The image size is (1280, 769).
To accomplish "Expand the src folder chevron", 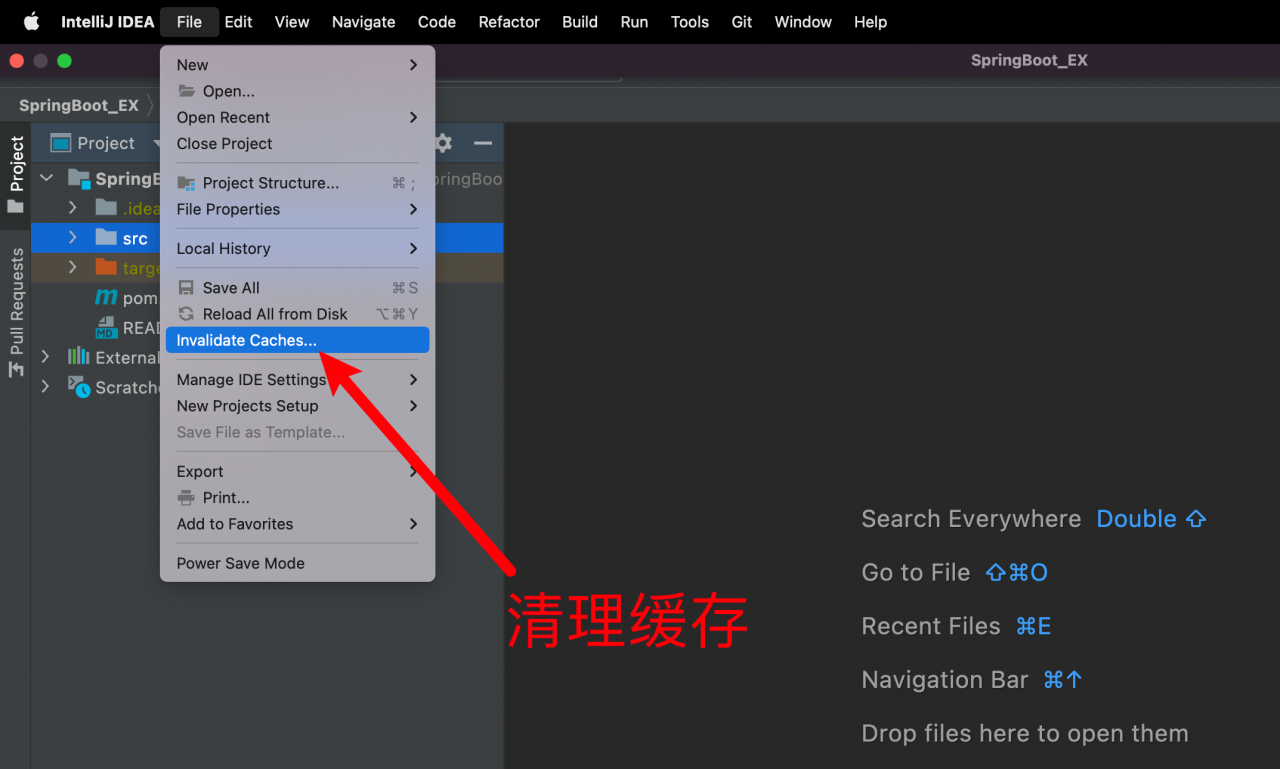I will coord(72,238).
